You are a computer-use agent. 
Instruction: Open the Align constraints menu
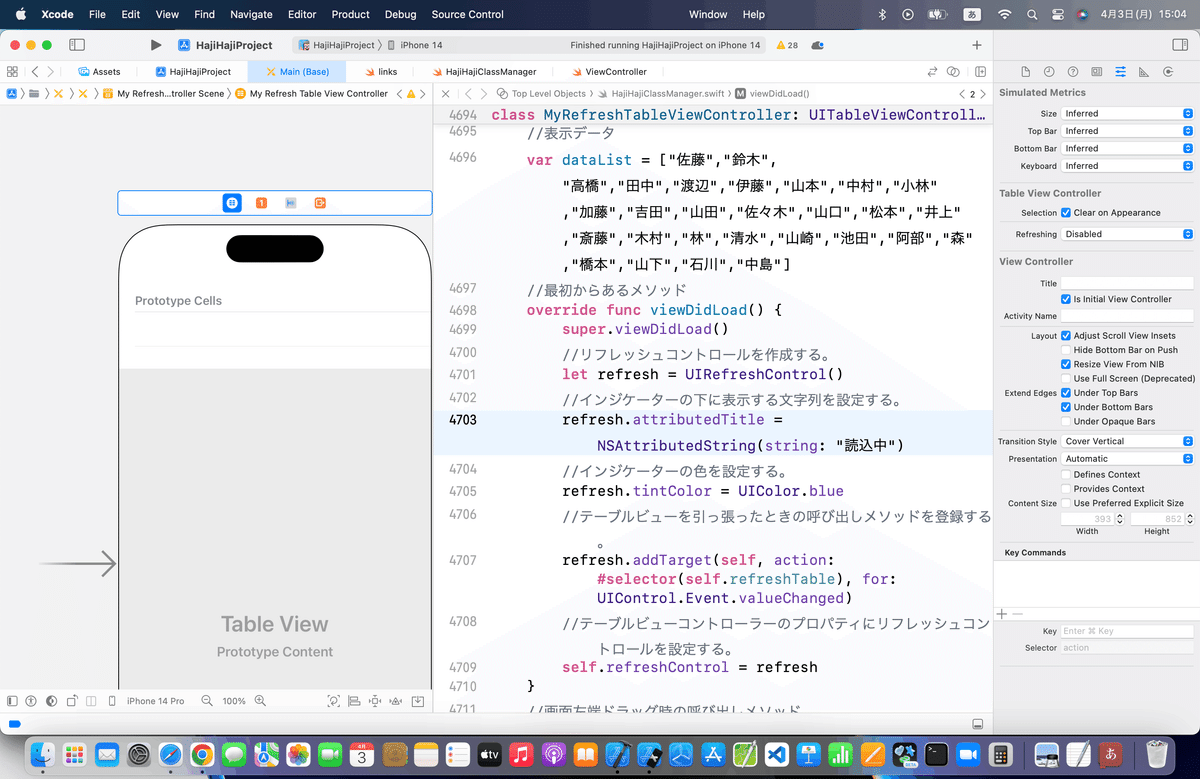(355, 701)
